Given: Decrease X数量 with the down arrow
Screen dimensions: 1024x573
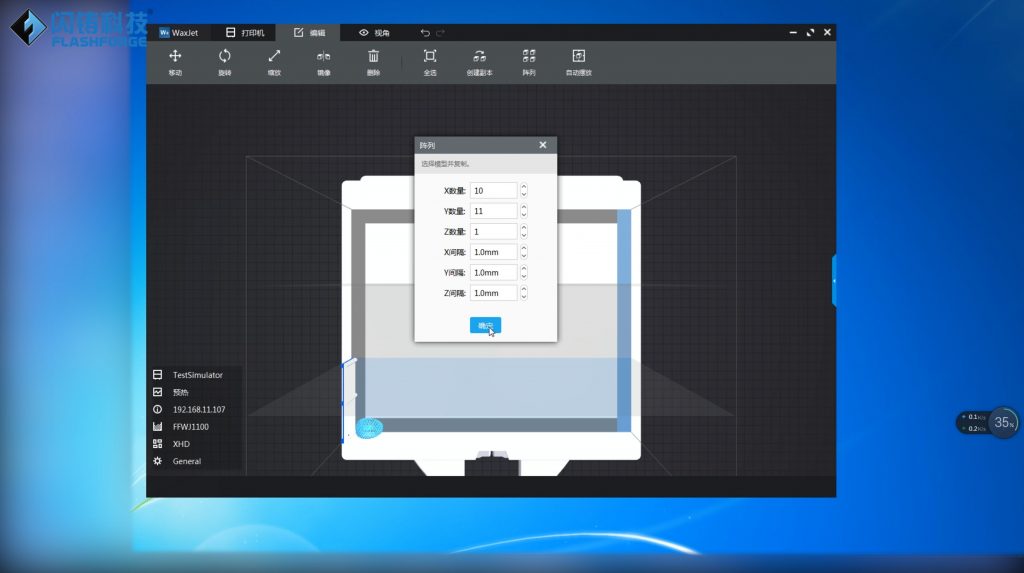Looking at the screenshot, I should 524,195.
